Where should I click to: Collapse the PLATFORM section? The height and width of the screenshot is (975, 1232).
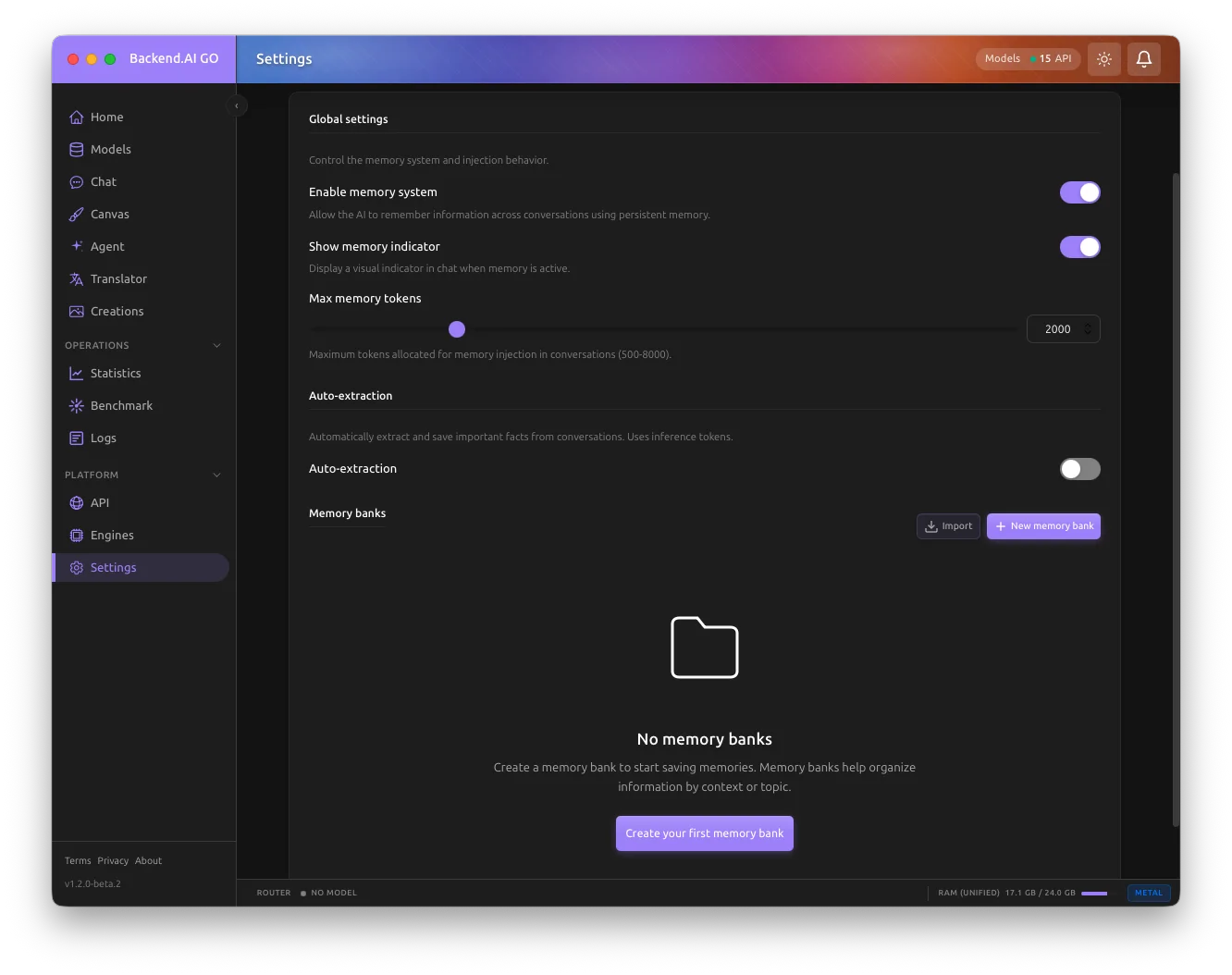216,475
